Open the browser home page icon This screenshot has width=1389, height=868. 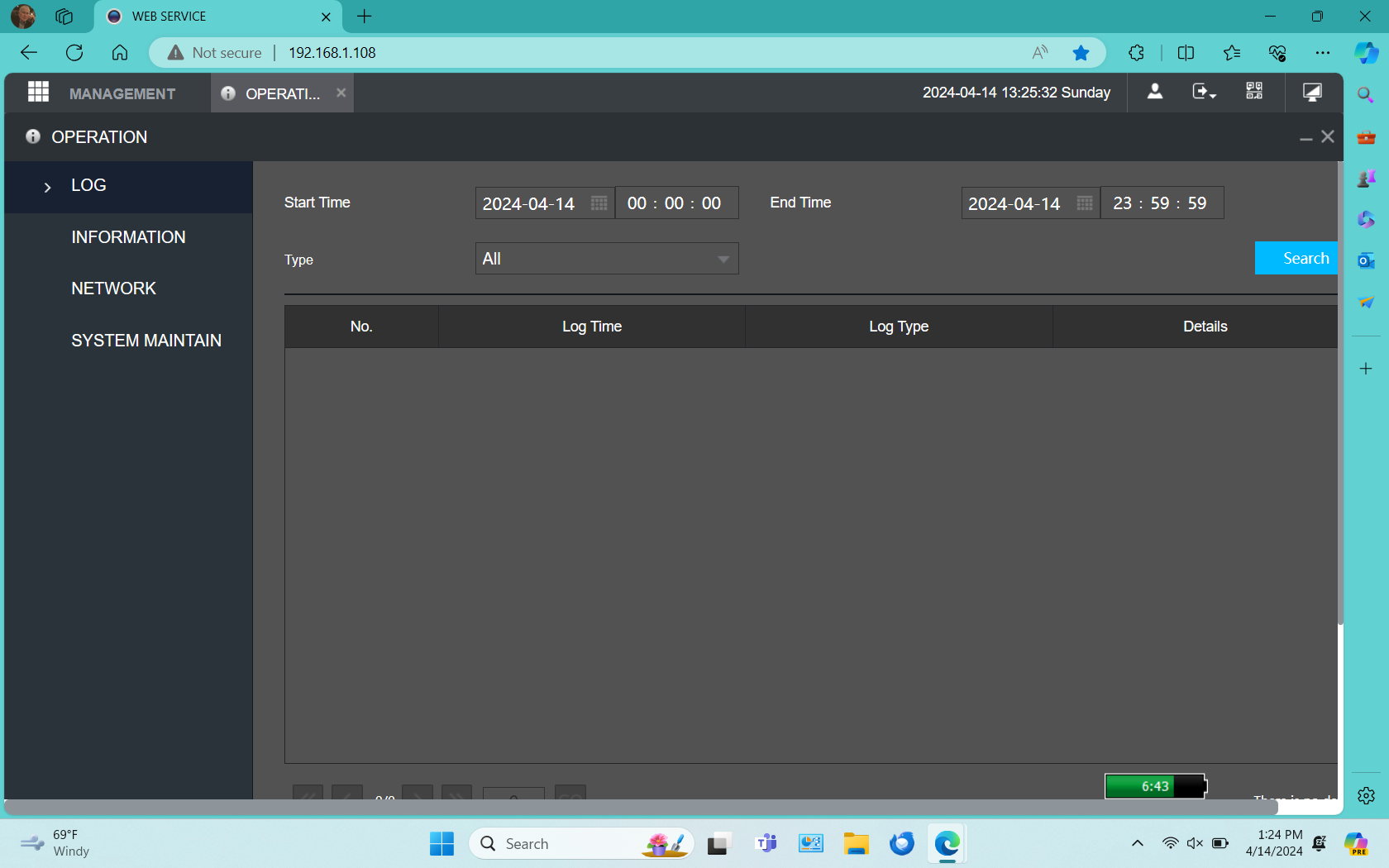[120, 53]
